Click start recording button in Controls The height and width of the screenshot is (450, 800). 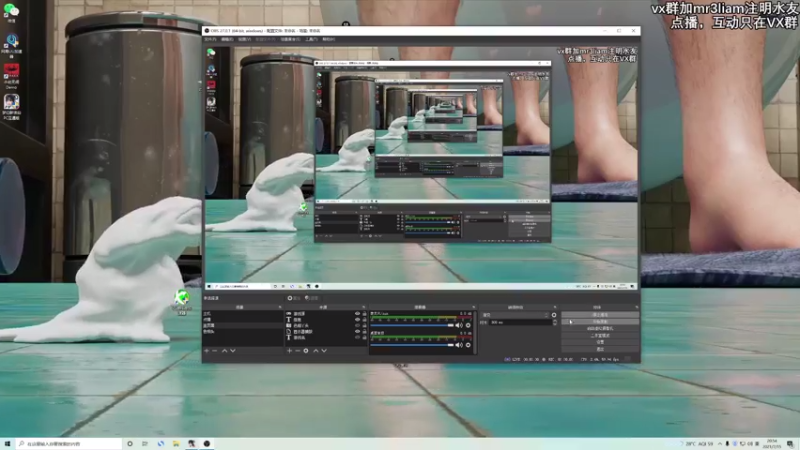click(600, 322)
